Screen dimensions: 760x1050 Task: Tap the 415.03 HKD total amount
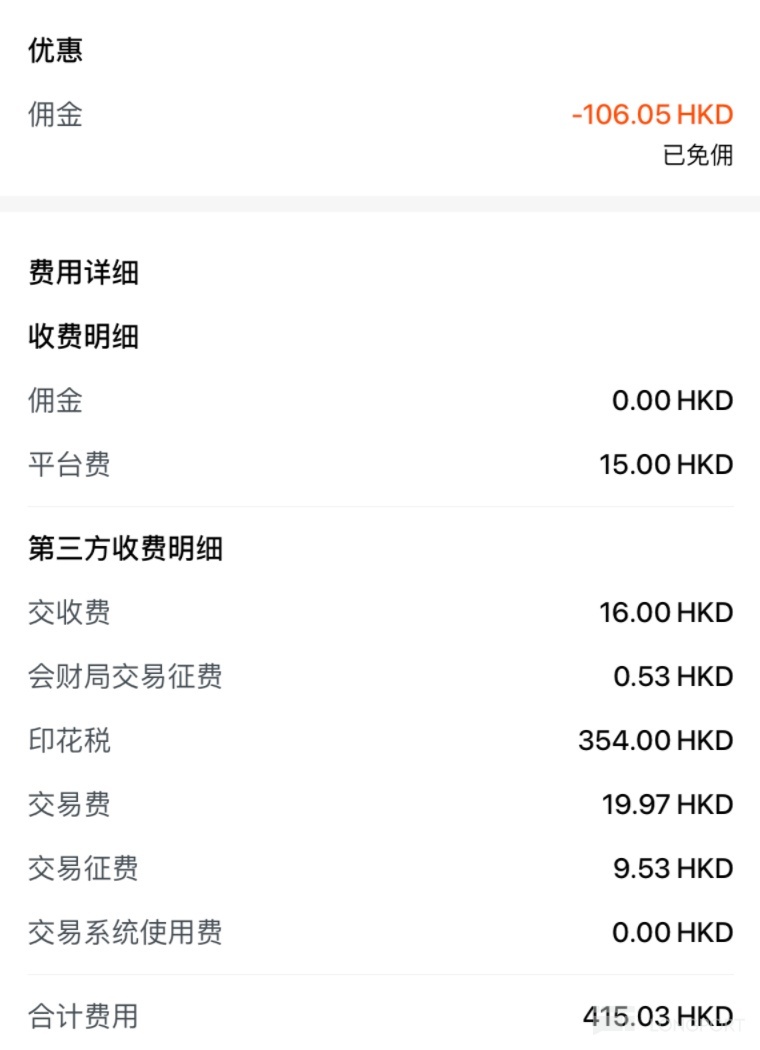pos(657,1017)
